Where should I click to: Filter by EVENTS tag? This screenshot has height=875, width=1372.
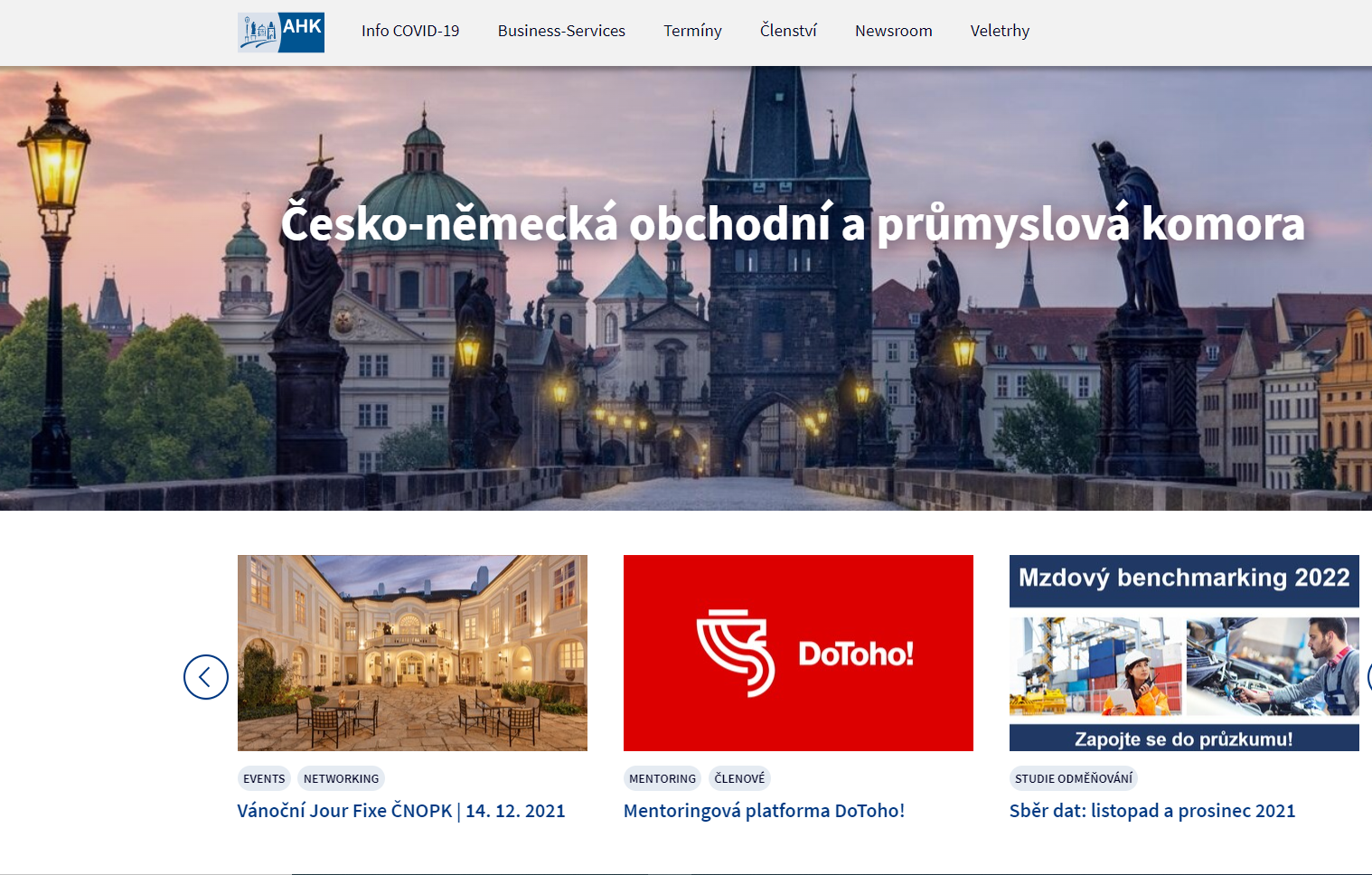[x=264, y=778]
